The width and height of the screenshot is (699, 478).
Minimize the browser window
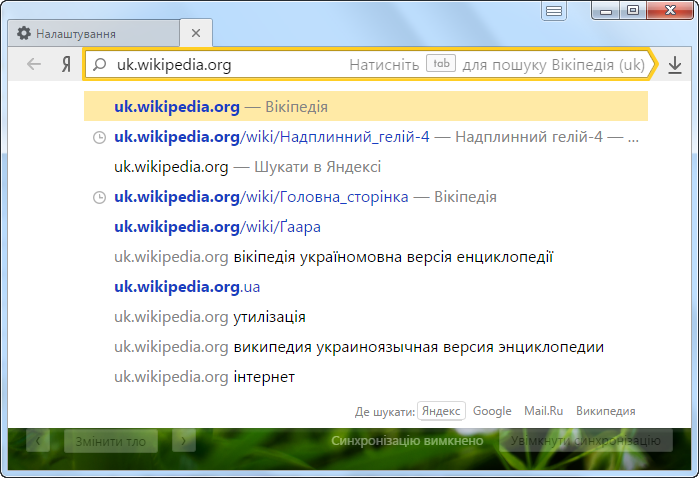(605, 10)
